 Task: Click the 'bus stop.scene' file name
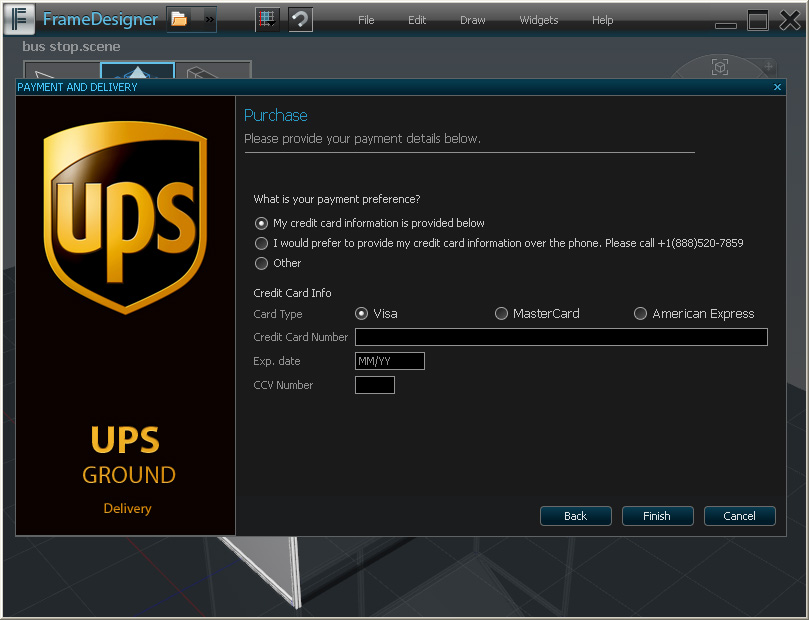[x=71, y=46]
